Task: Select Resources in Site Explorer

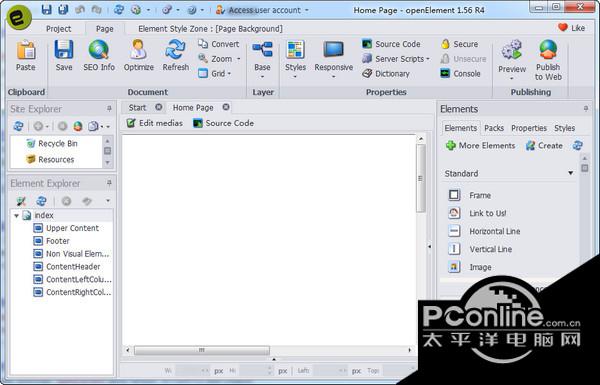Action: click(50, 159)
